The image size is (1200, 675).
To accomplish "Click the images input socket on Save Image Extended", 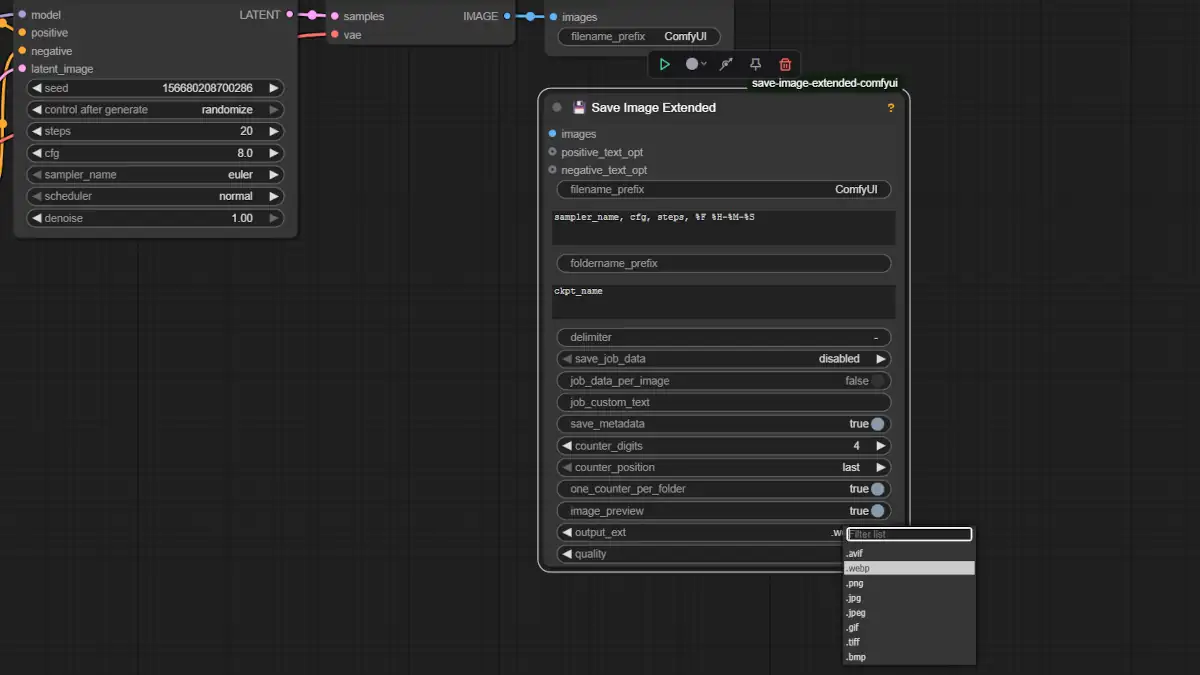I will pos(552,134).
